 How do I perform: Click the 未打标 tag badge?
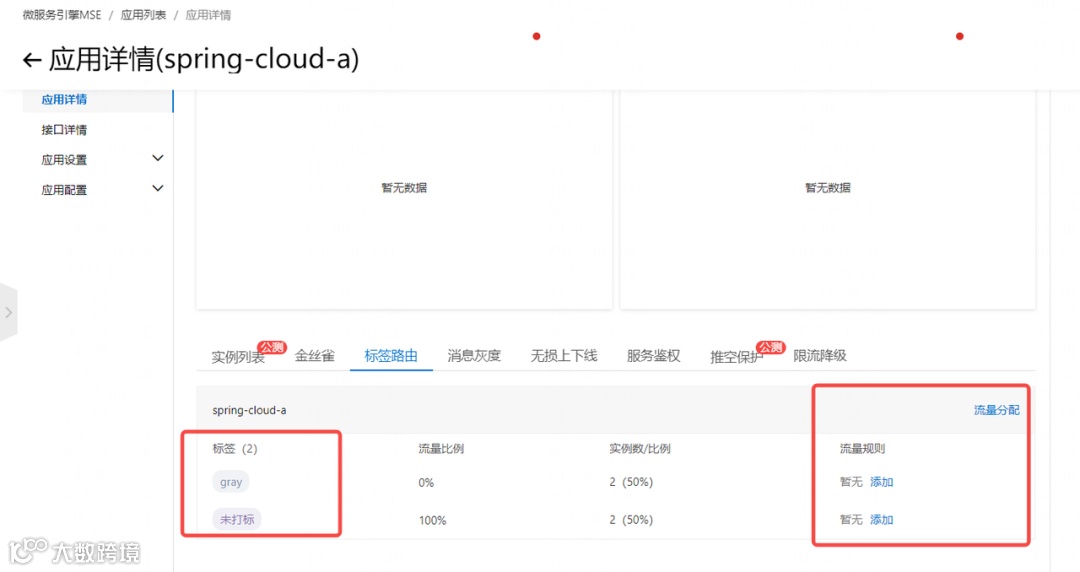click(x=237, y=519)
